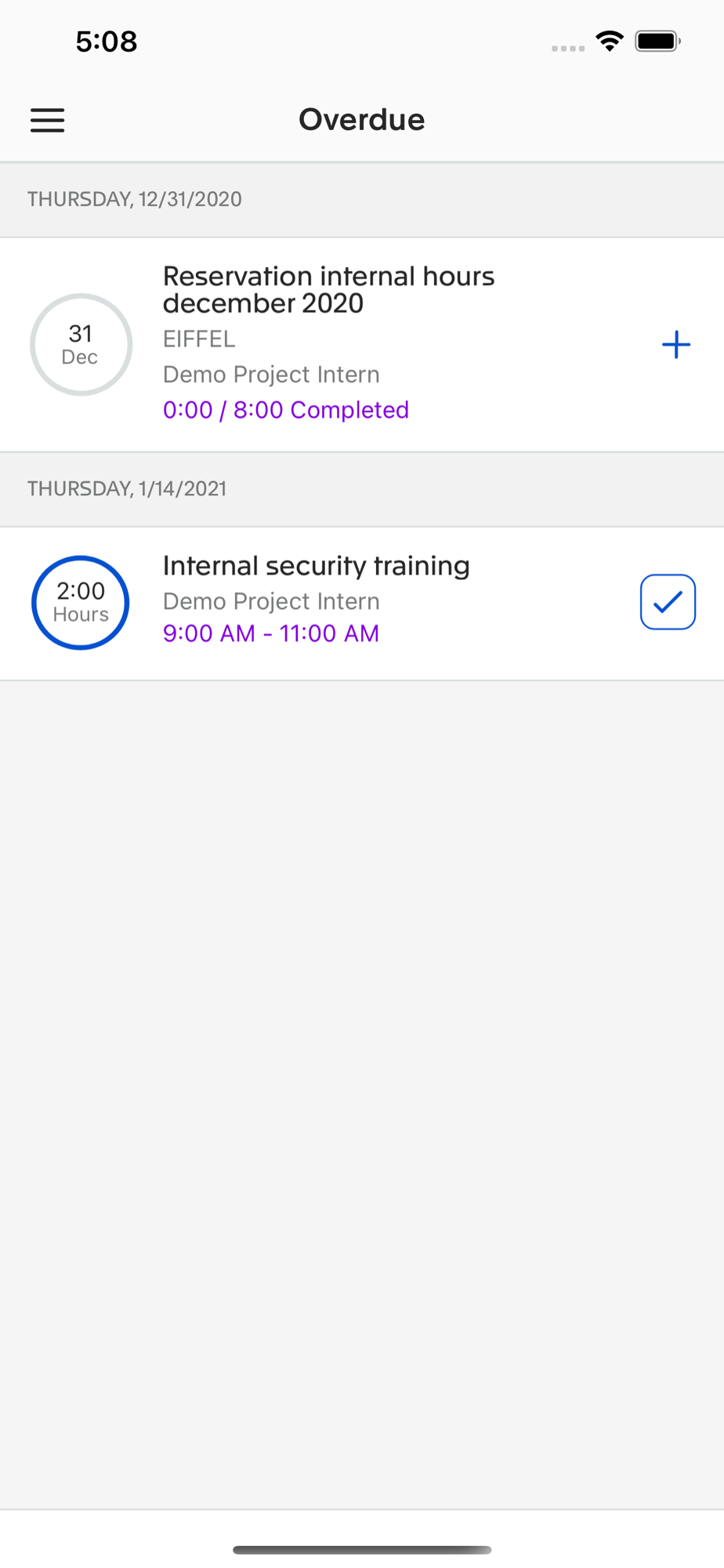The image size is (724, 1568).
Task: Tap the Thursday, 1/14/2021 section header
Action: tap(362, 488)
